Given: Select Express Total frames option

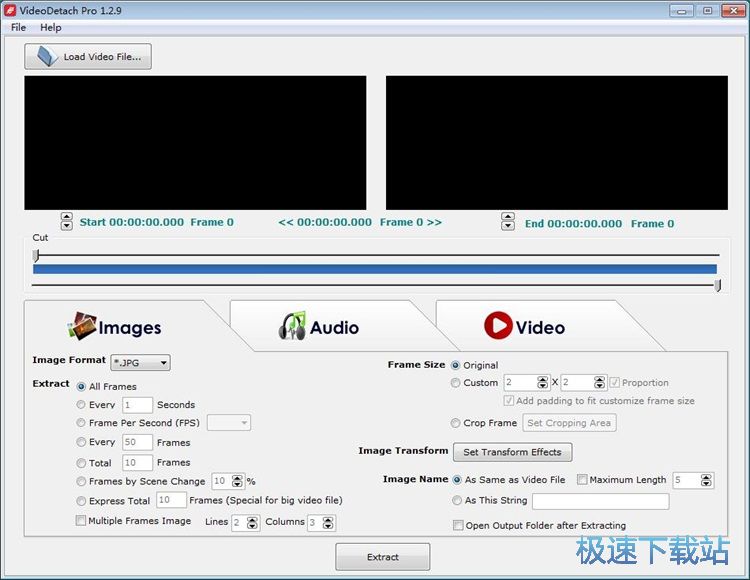Looking at the screenshot, I should click(81, 501).
